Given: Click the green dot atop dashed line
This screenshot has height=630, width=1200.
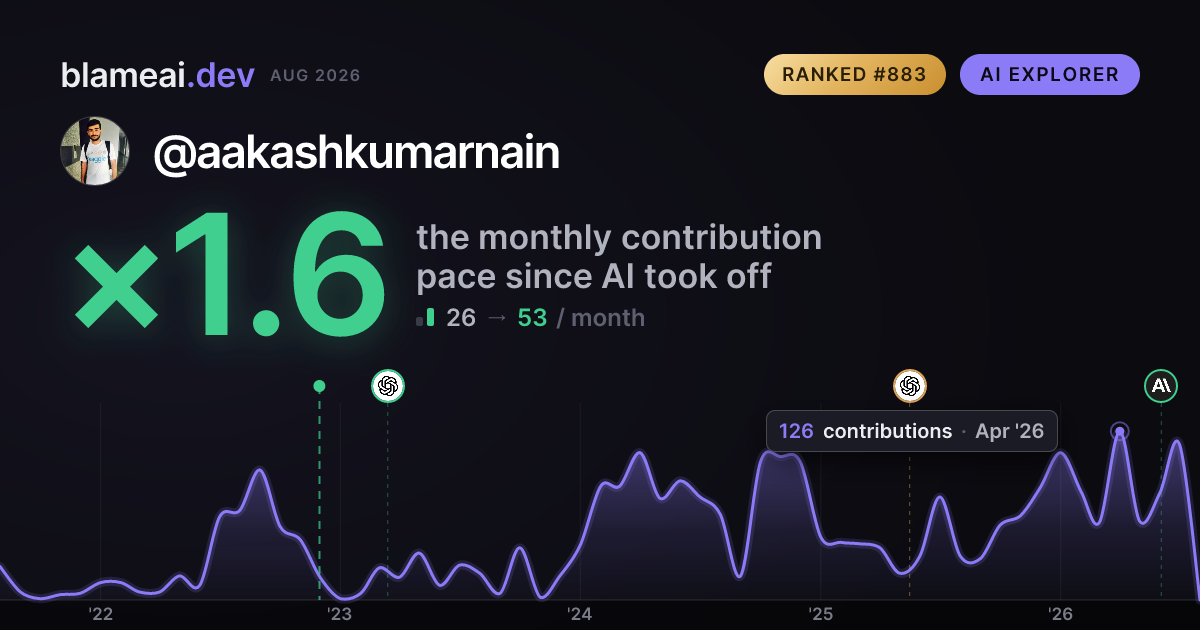Looking at the screenshot, I should pyautogui.click(x=319, y=386).
